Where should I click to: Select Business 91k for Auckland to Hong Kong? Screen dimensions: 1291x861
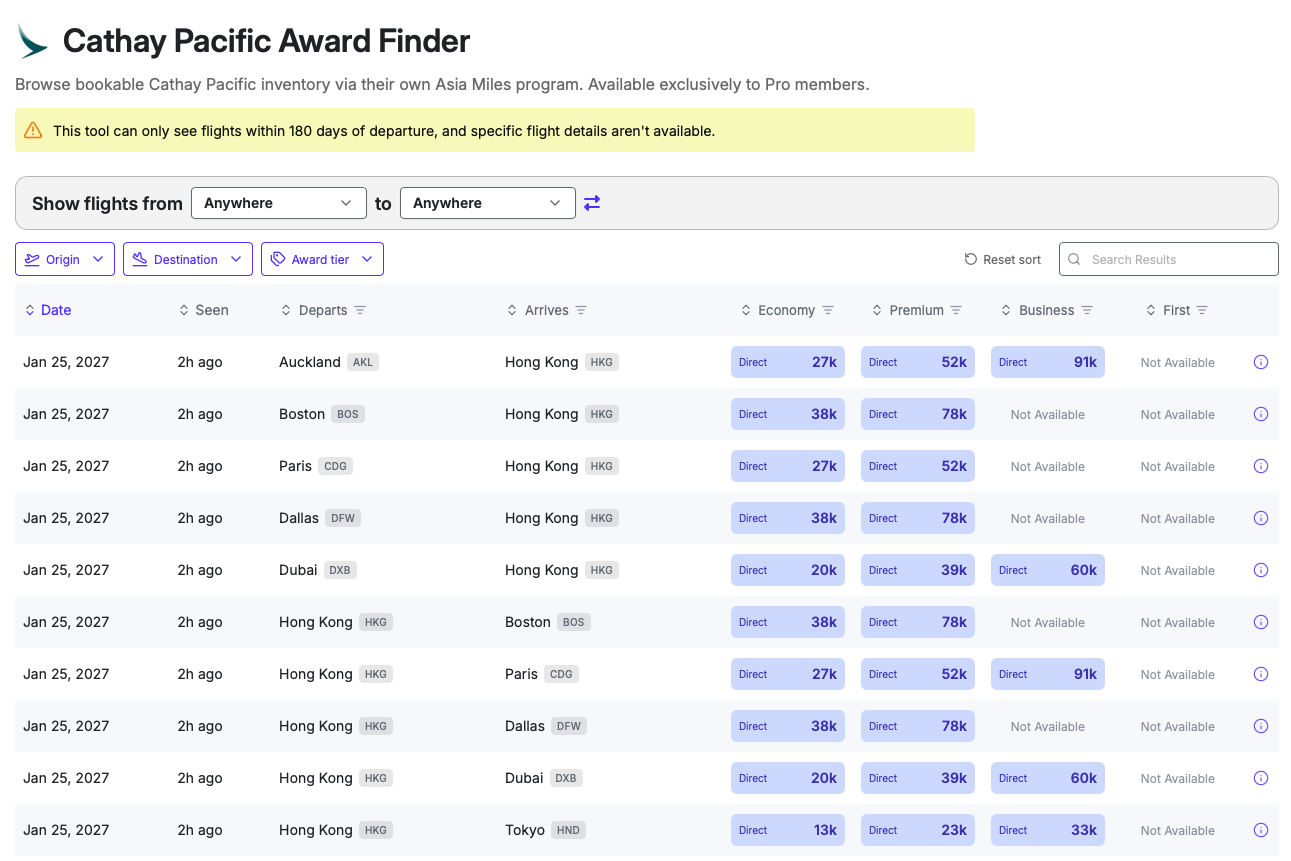pos(1048,362)
